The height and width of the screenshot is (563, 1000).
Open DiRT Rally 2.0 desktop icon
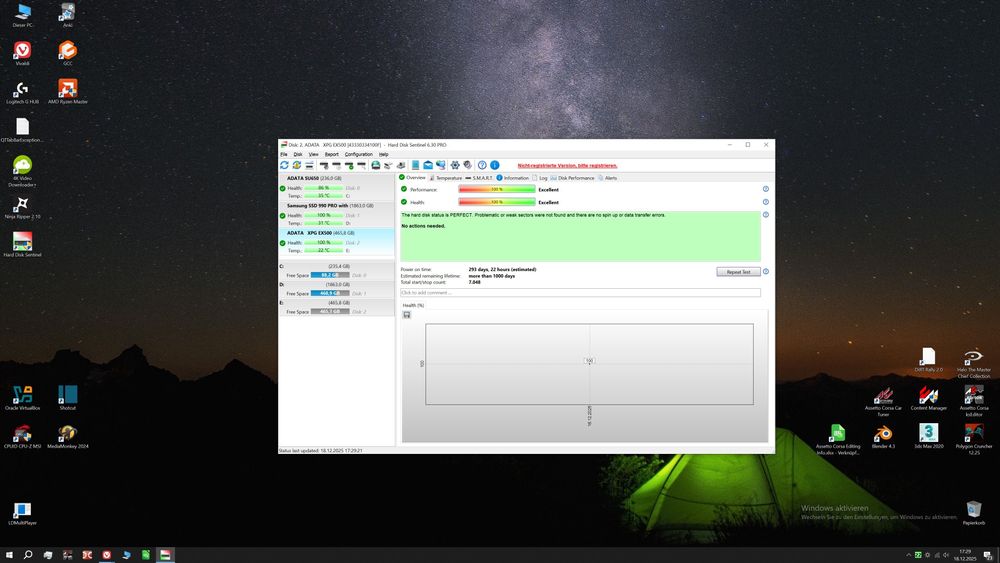click(x=929, y=360)
